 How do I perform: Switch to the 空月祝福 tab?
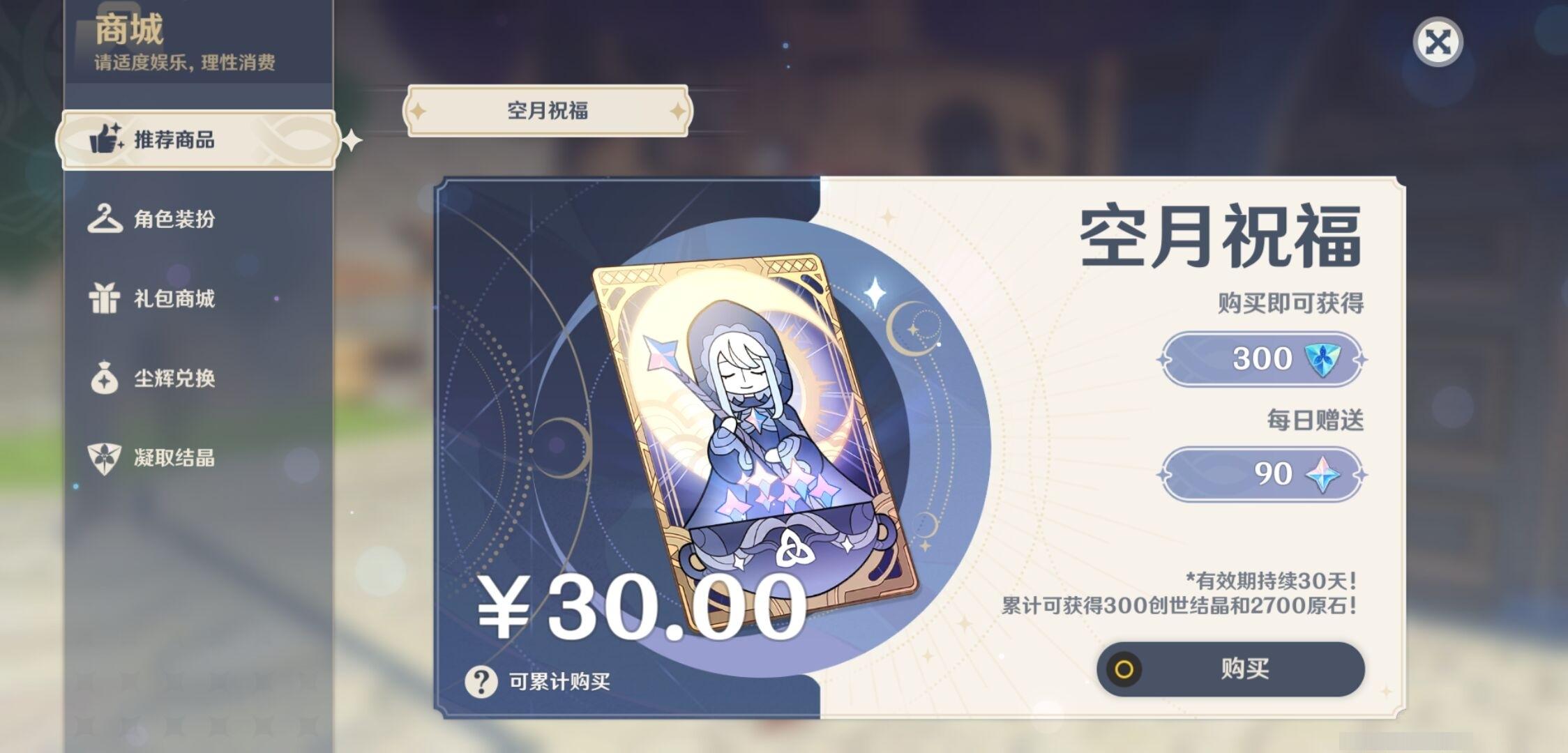548,110
